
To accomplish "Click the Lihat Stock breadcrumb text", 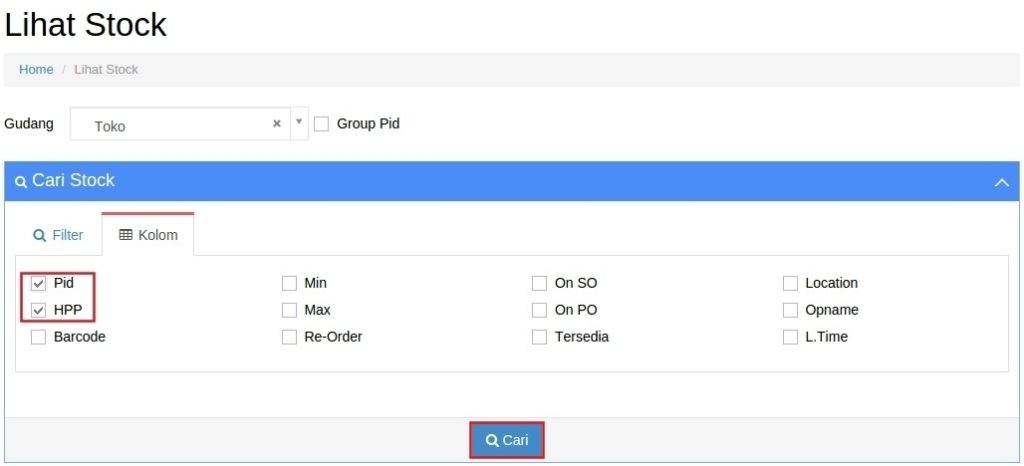I will (106, 69).
